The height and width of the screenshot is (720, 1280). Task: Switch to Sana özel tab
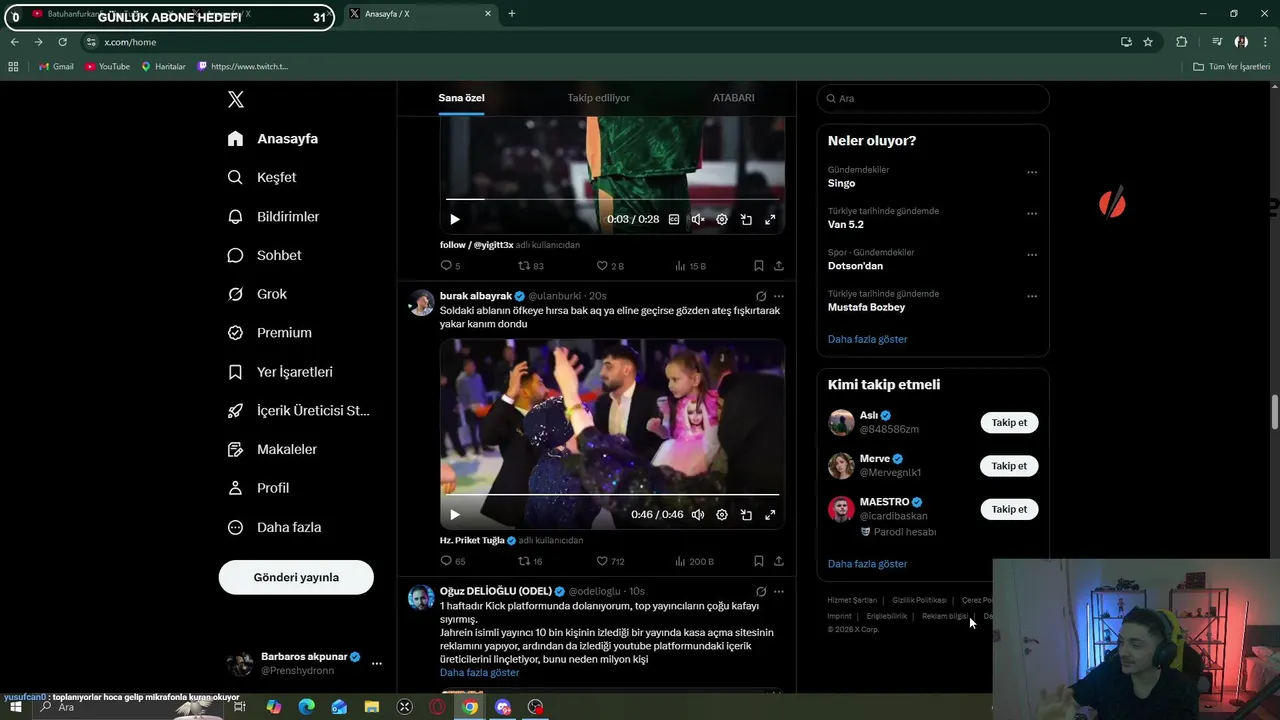tap(461, 98)
